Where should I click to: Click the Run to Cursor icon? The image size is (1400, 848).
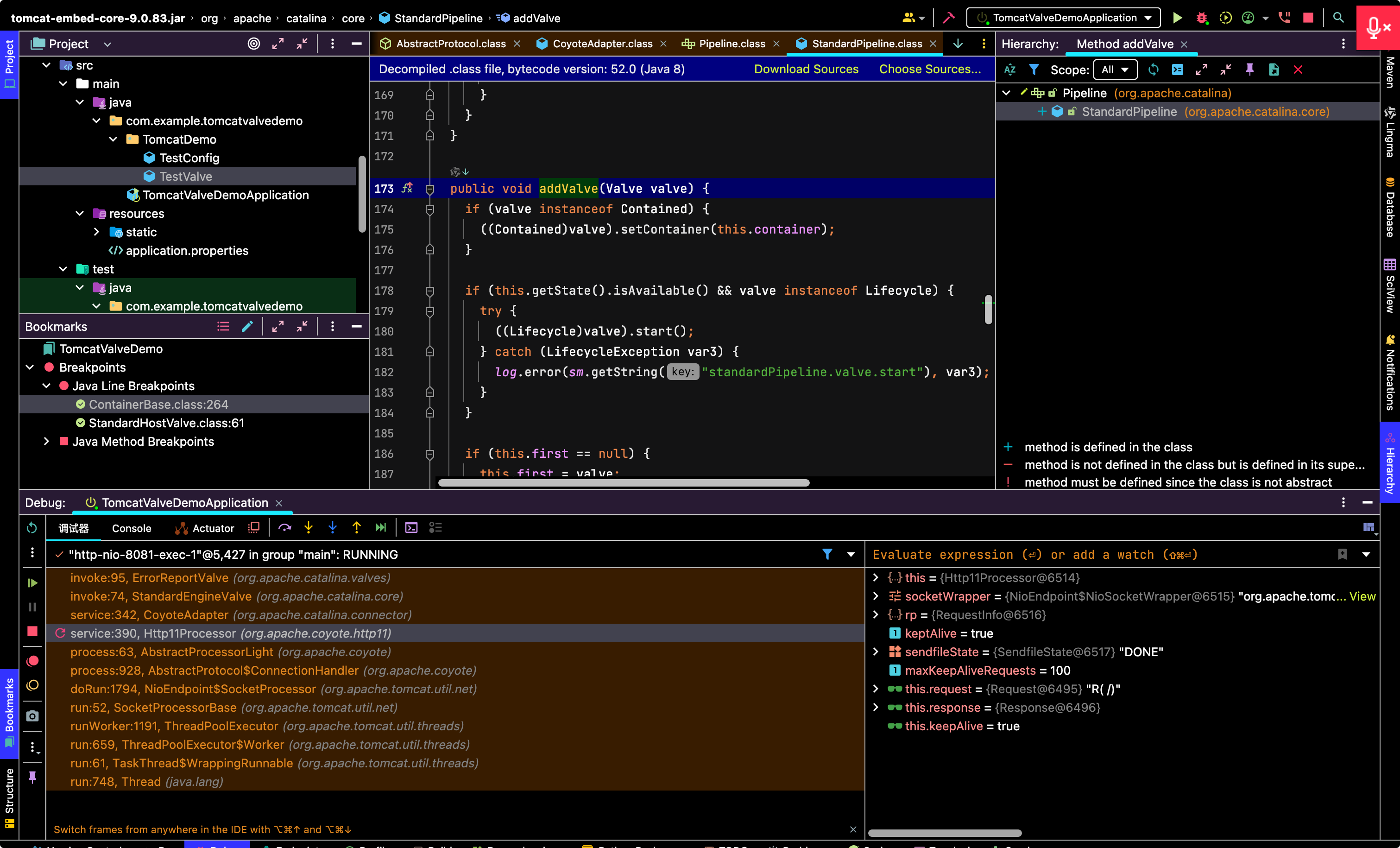tap(381, 528)
